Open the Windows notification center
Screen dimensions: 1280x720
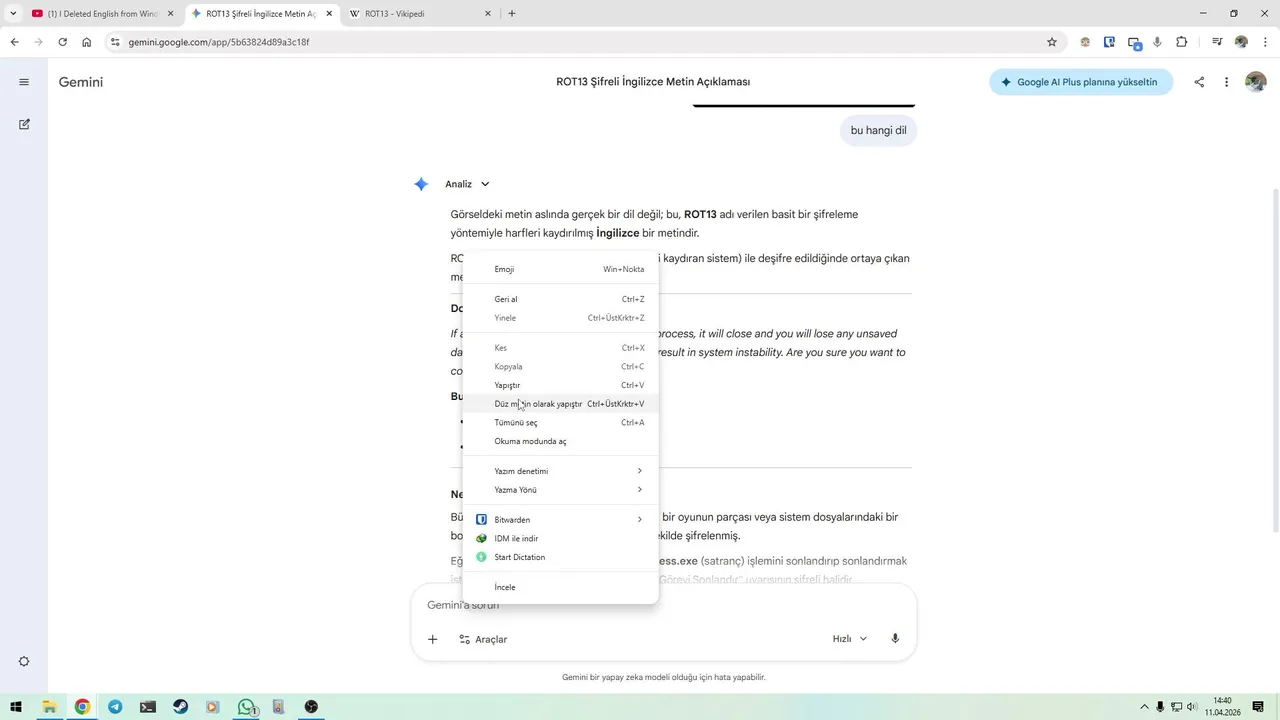pyautogui.click(x=1258, y=707)
